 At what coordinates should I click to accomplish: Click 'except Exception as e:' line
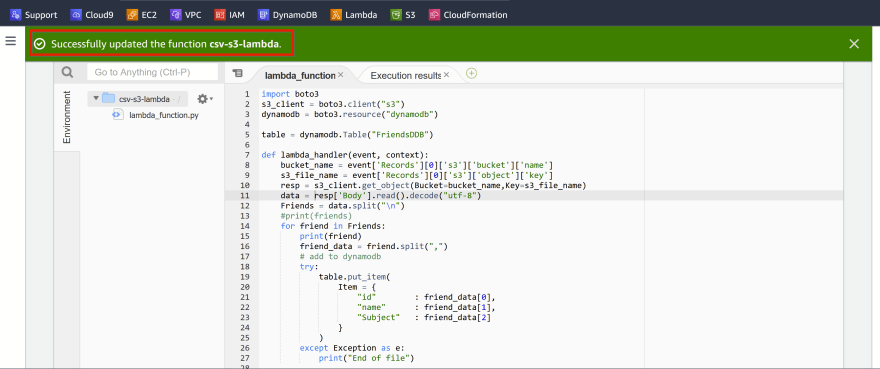pyautogui.click(x=352, y=348)
